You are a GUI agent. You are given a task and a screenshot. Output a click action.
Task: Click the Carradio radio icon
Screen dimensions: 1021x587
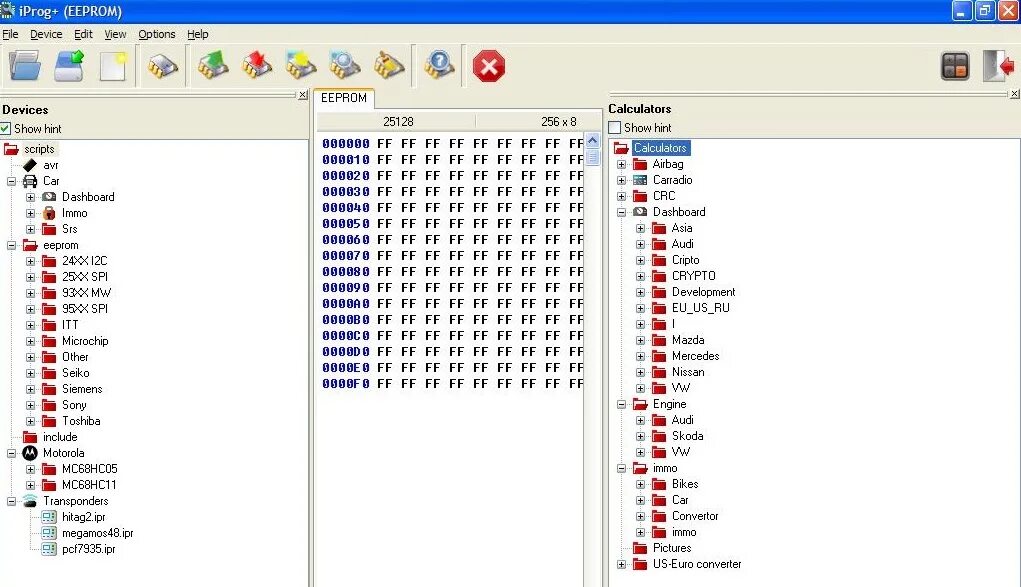coord(640,180)
